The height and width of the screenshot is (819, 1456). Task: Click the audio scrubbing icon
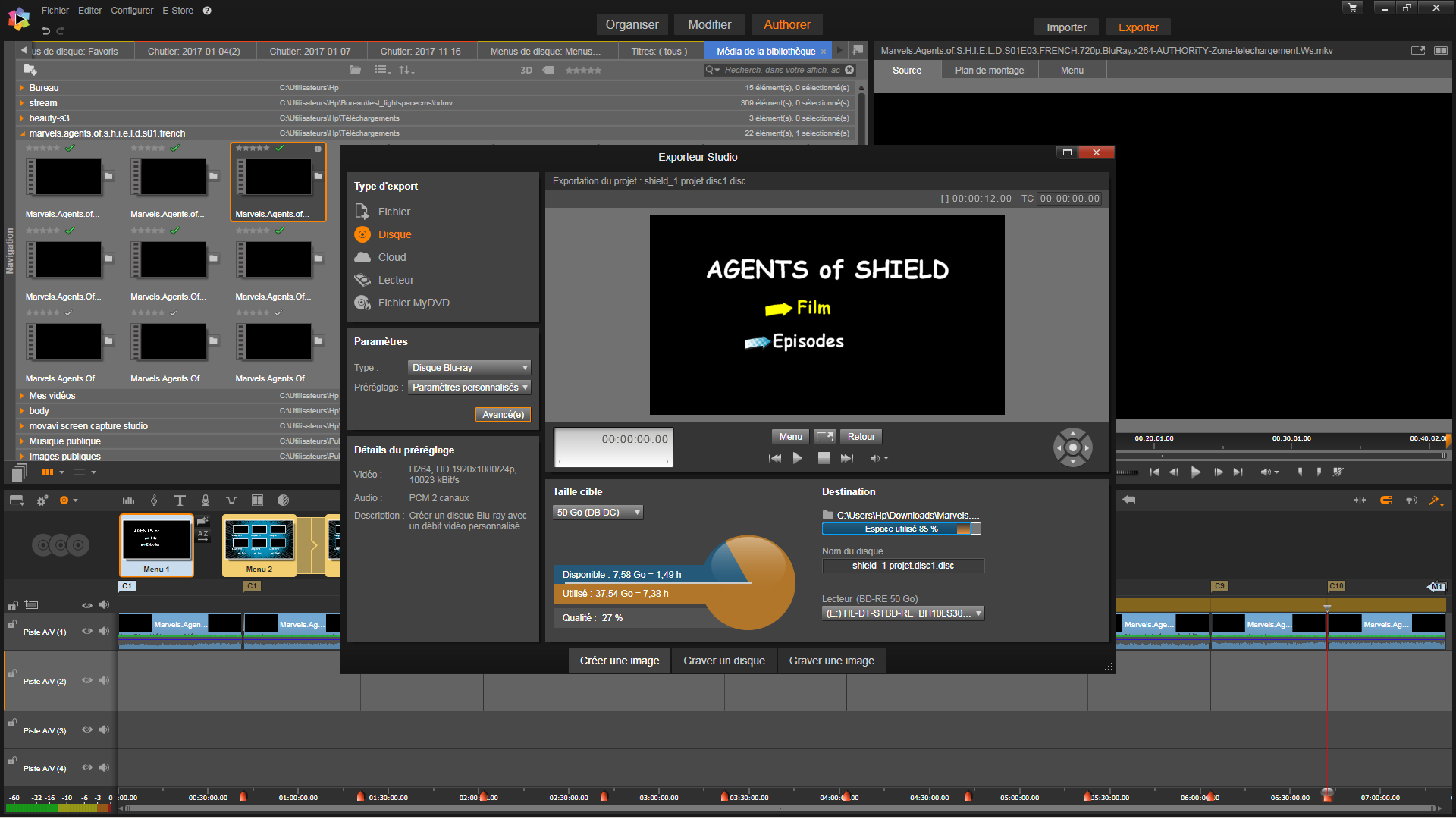(x=1411, y=500)
